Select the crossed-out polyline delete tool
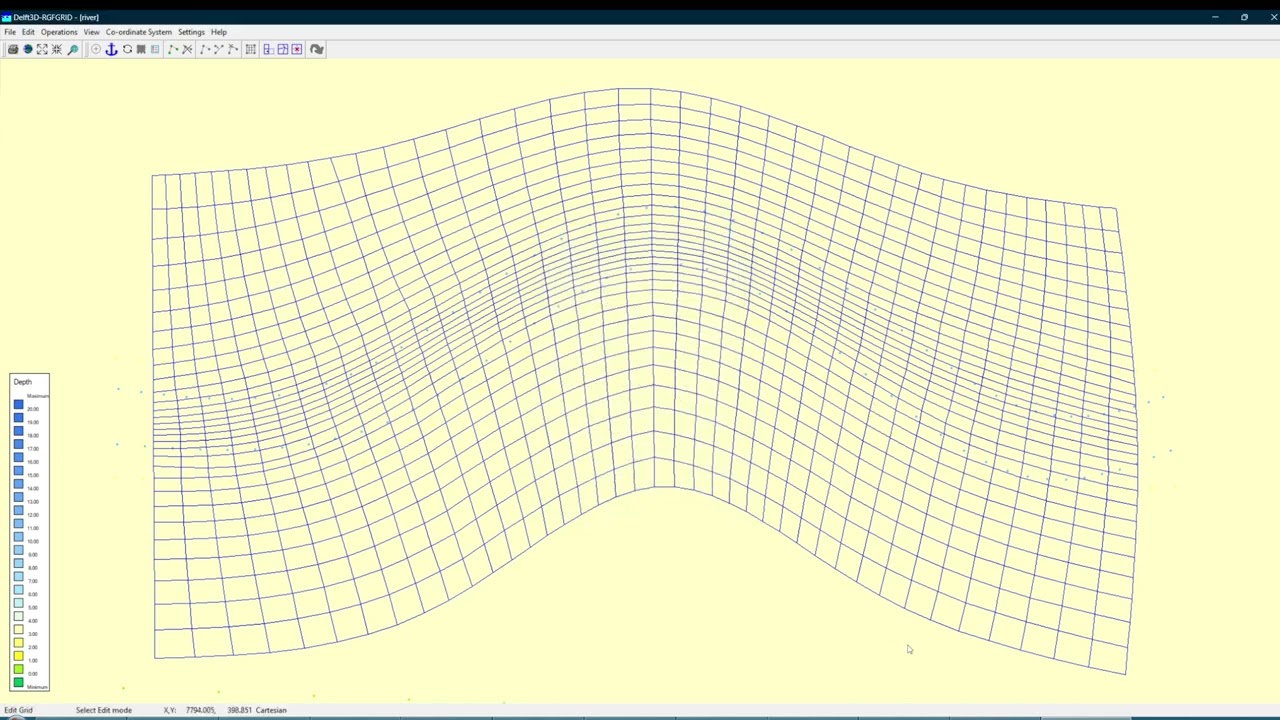The height and width of the screenshot is (720, 1280). pyautogui.click(x=187, y=49)
